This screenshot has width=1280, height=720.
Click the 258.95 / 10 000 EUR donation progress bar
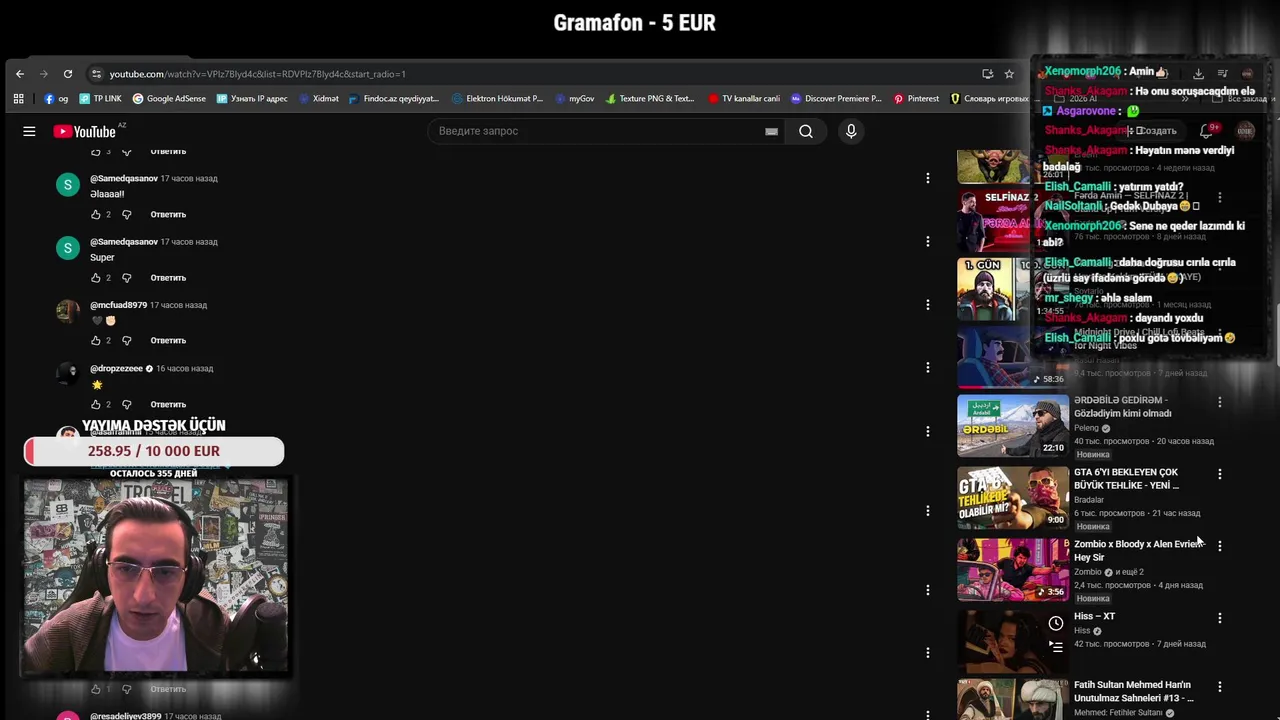tap(154, 451)
